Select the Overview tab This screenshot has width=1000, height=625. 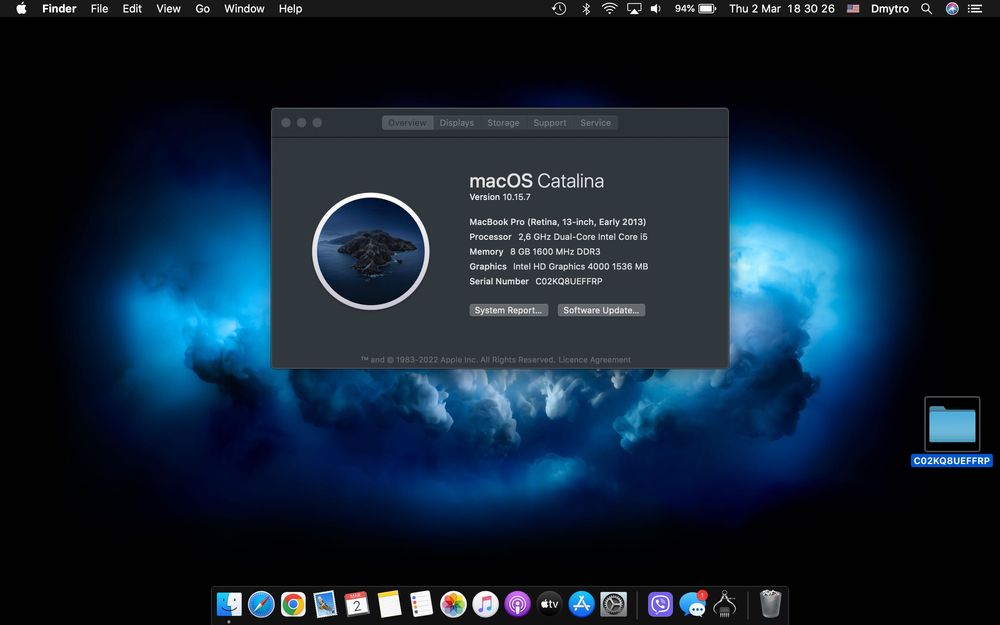click(408, 122)
